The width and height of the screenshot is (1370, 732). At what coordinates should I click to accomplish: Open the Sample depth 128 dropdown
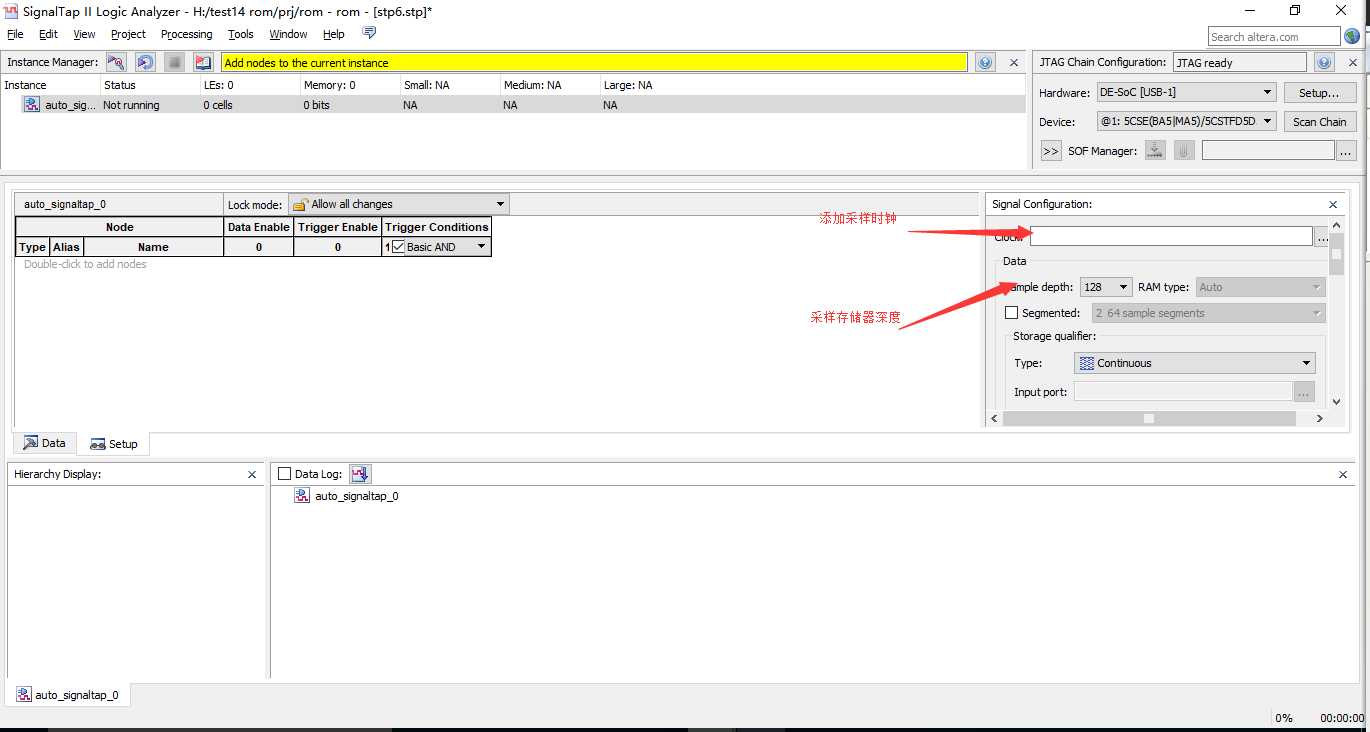[1106, 287]
